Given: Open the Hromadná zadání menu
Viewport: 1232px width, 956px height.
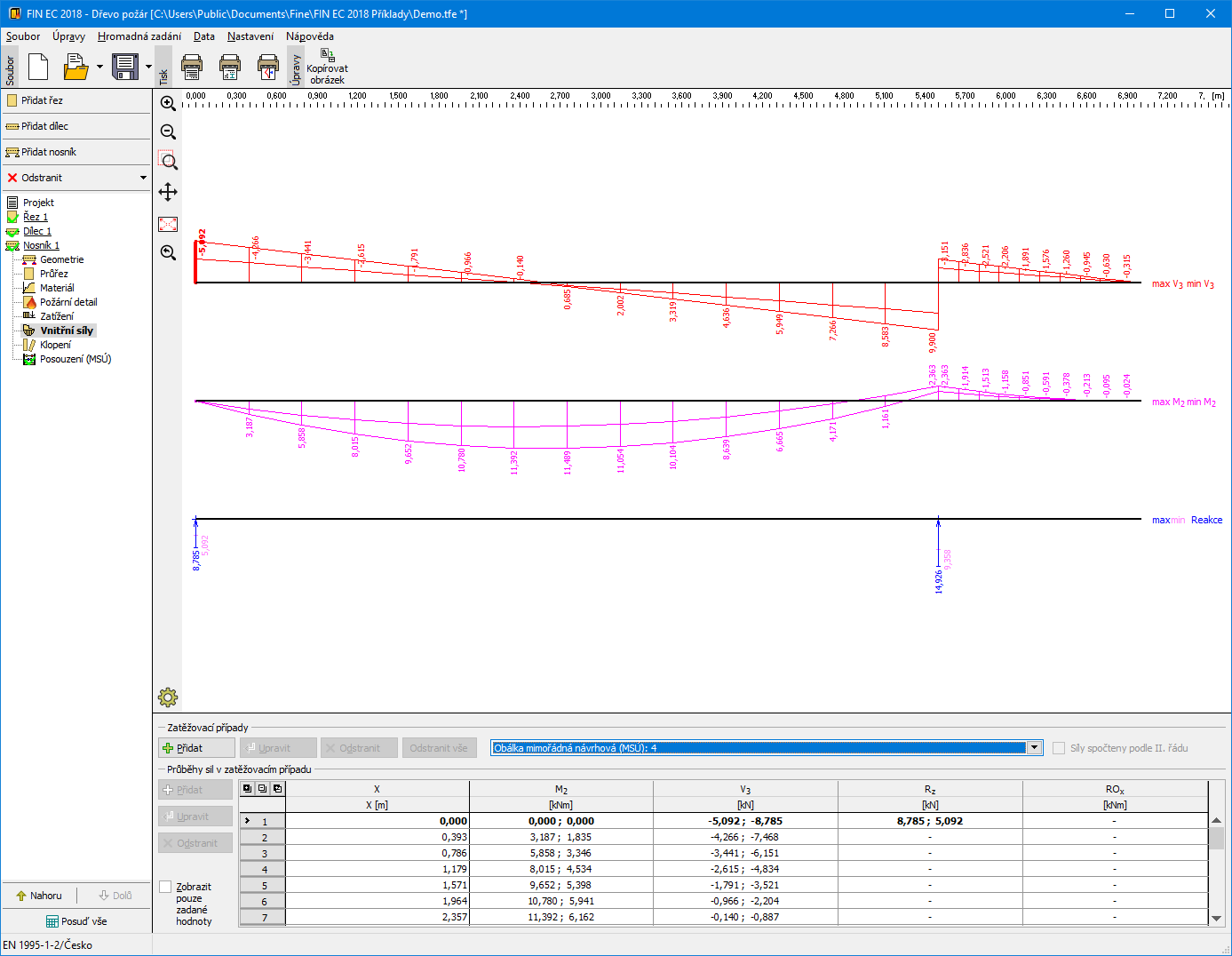Looking at the screenshot, I should point(139,36).
